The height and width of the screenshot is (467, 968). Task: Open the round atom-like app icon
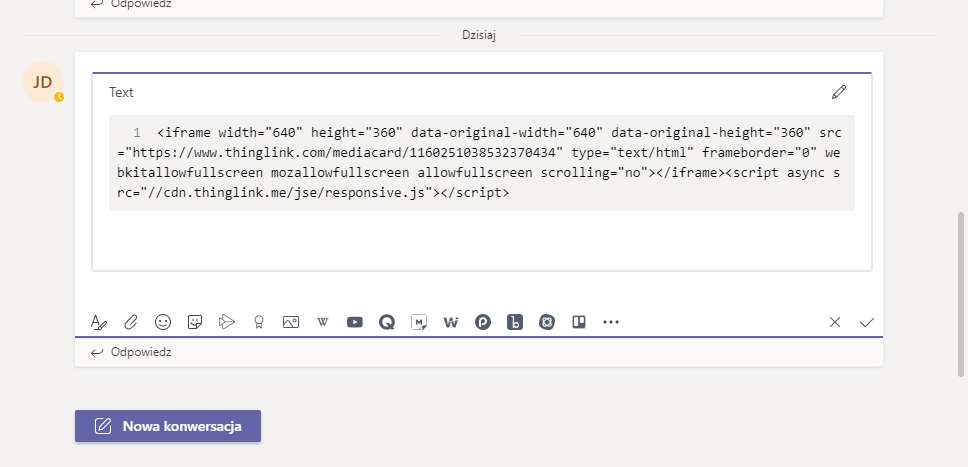(x=547, y=322)
